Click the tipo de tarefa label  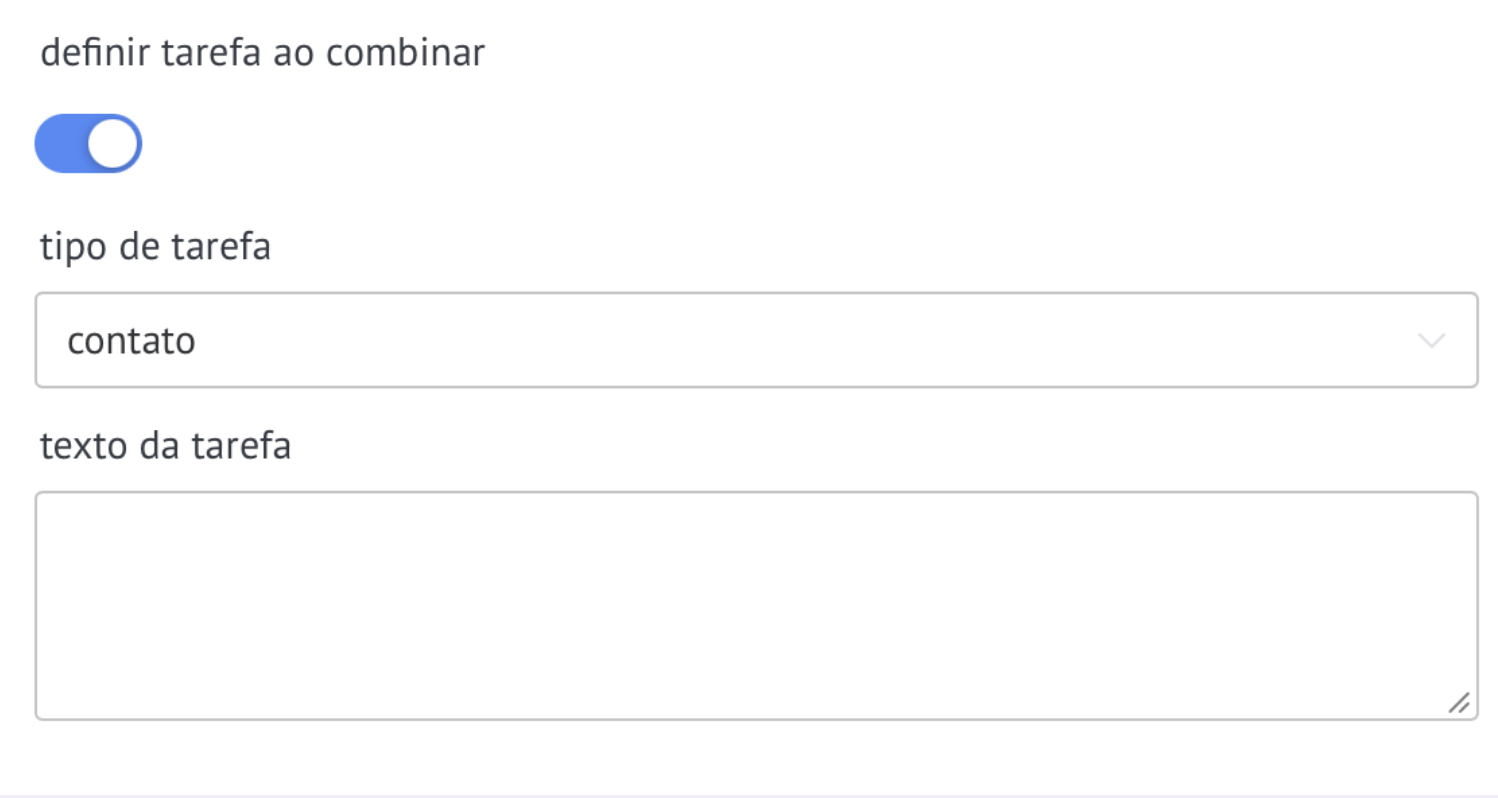coord(155,247)
